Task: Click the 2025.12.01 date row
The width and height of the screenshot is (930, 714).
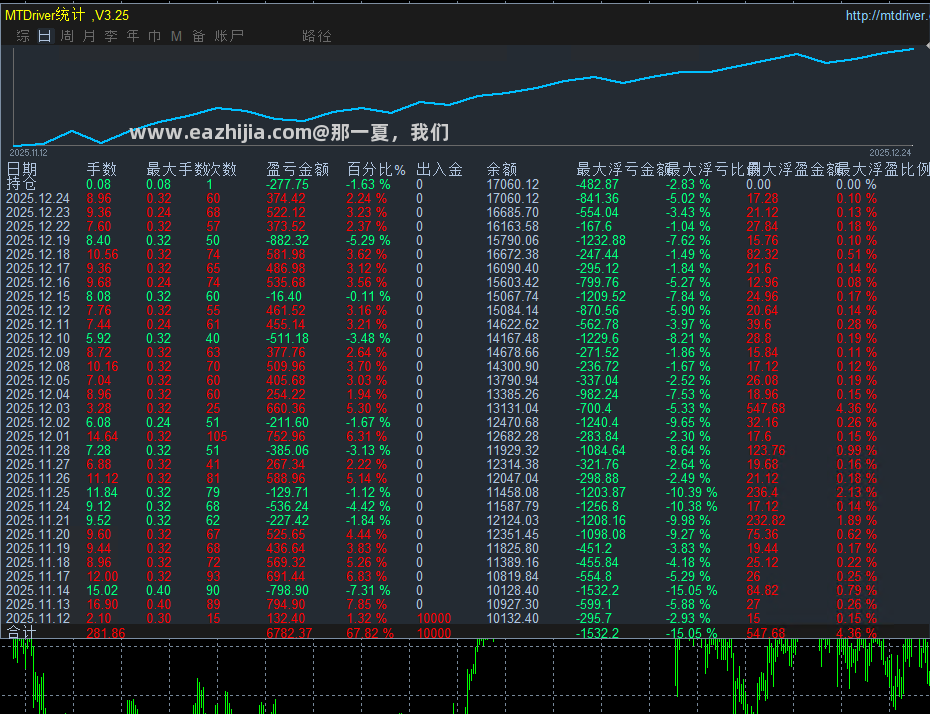Action: (38, 436)
